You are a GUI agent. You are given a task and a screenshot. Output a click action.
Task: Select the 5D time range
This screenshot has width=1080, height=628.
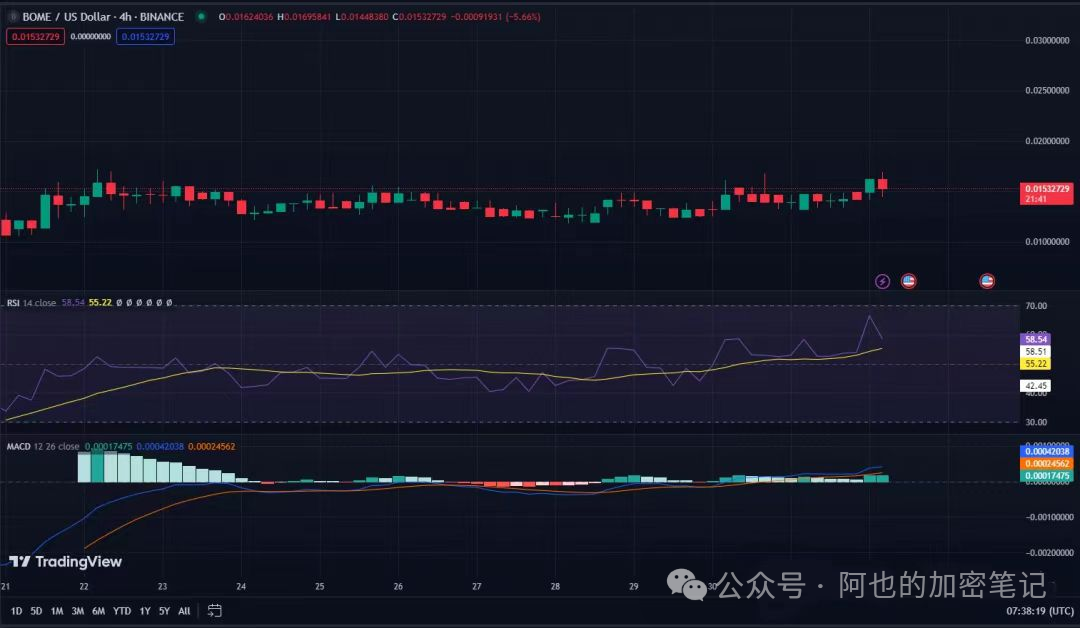[x=37, y=610]
